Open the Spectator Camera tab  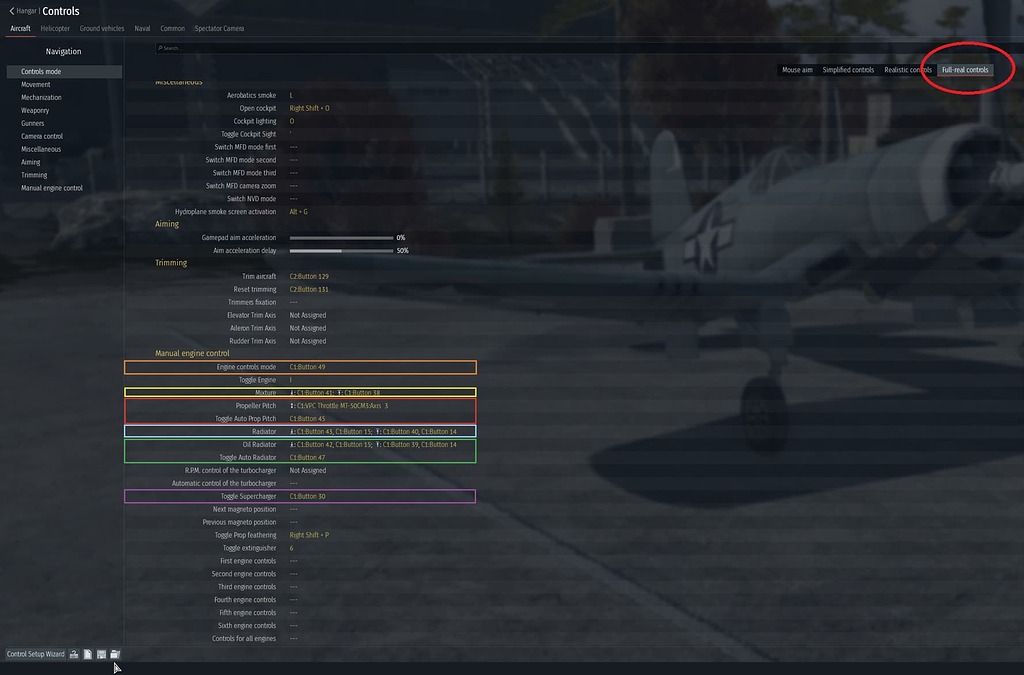click(219, 28)
